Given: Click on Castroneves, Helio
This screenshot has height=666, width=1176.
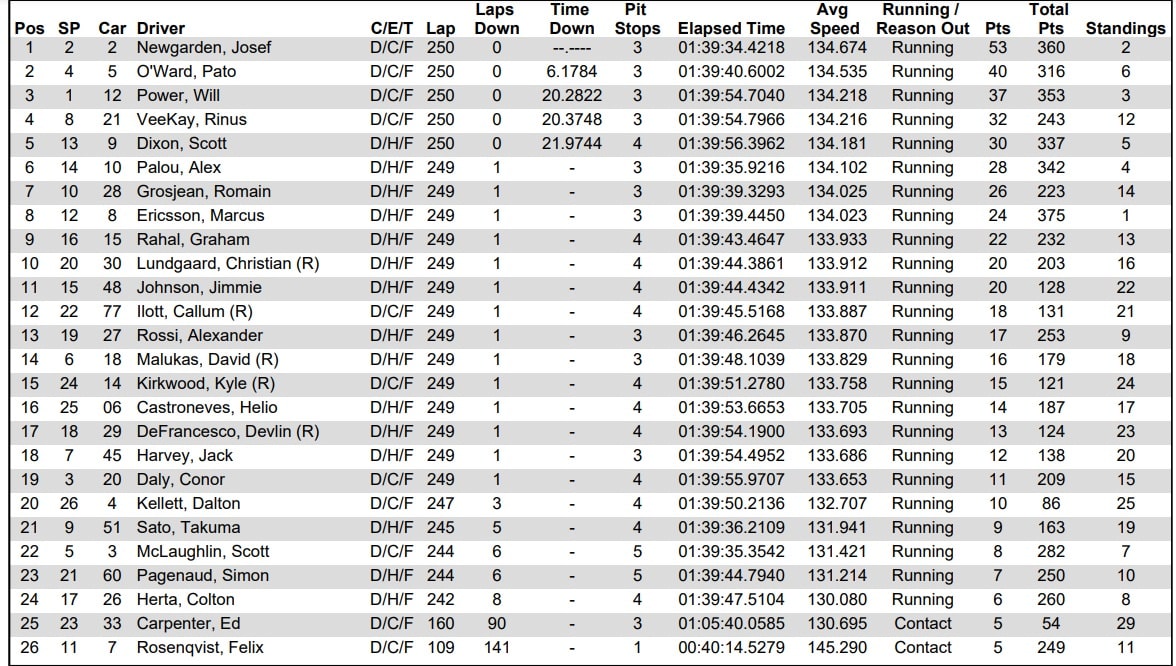Looking at the screenshot, I should coord(207,407).
